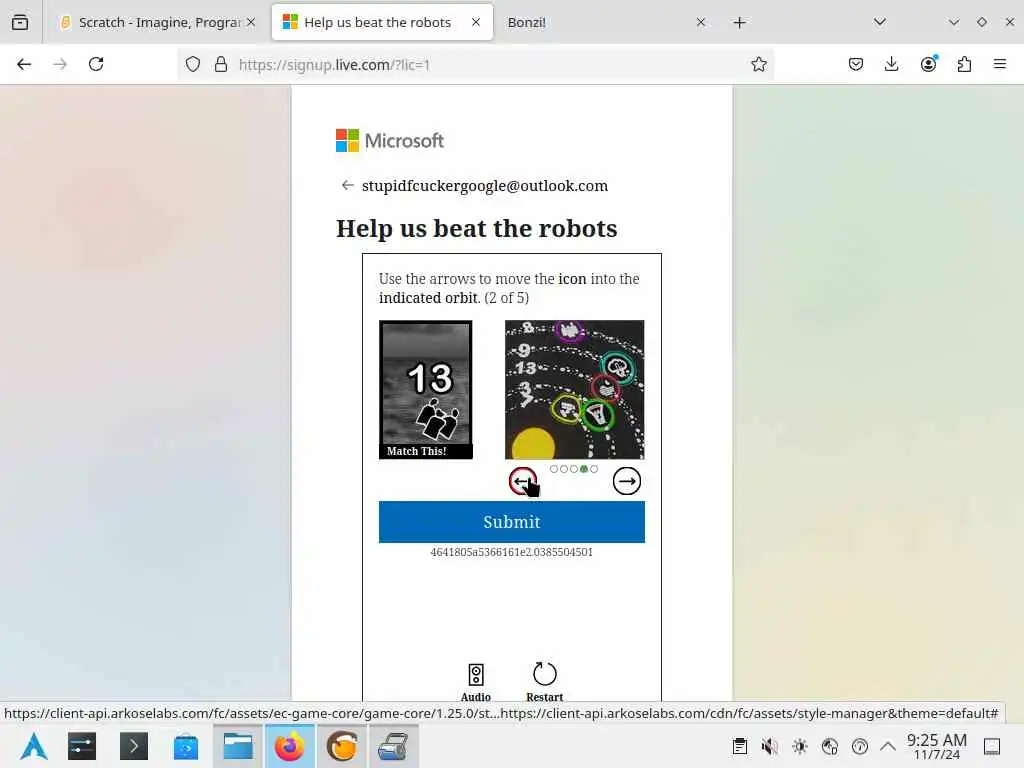Expand the hidden system tray icons
1024x768 pixels.
pyautogui.click(x=888, y=745)
